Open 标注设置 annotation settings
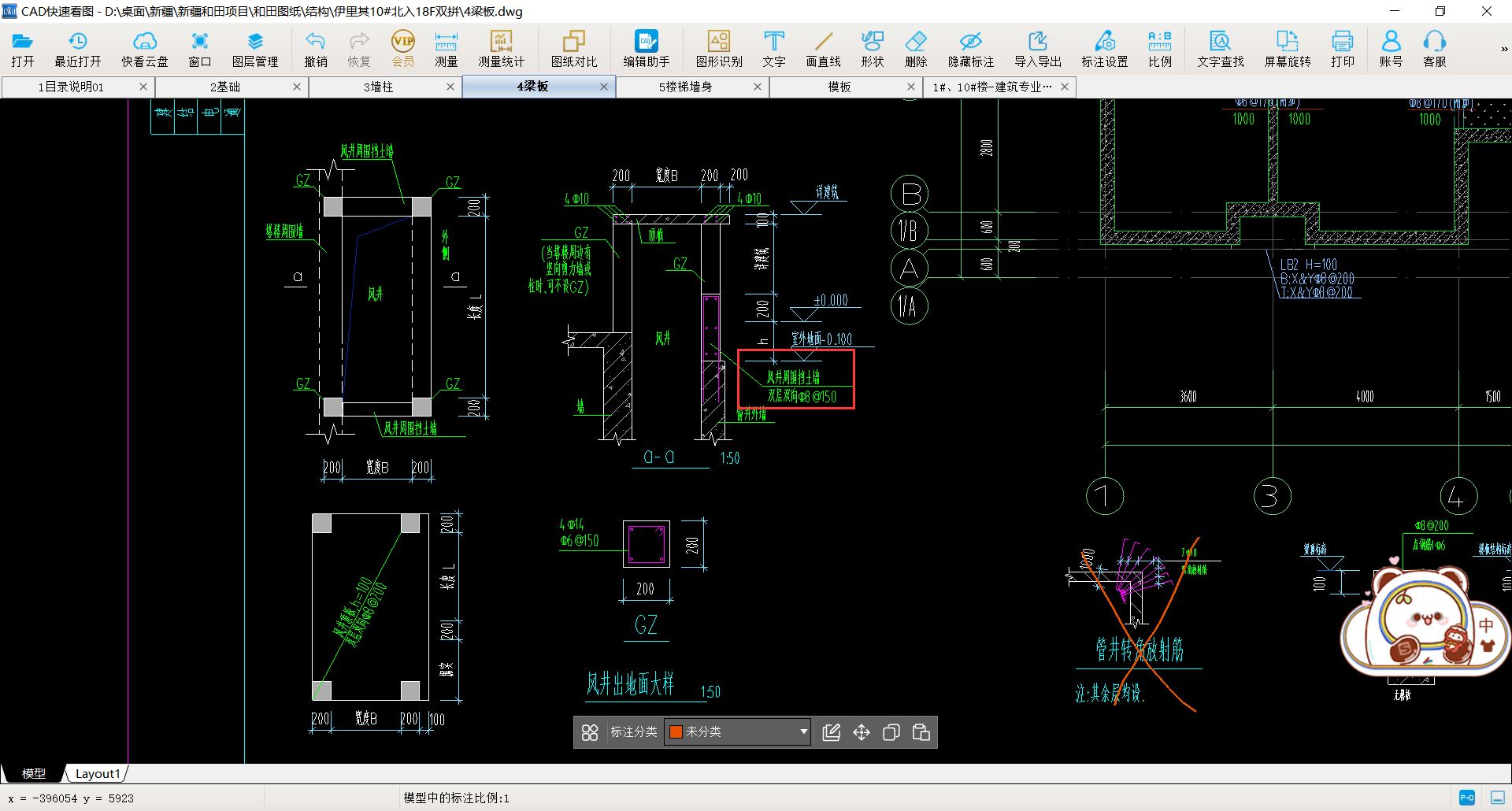Viewport: 1512px width, 811px height. click(x=1105, y=49)
